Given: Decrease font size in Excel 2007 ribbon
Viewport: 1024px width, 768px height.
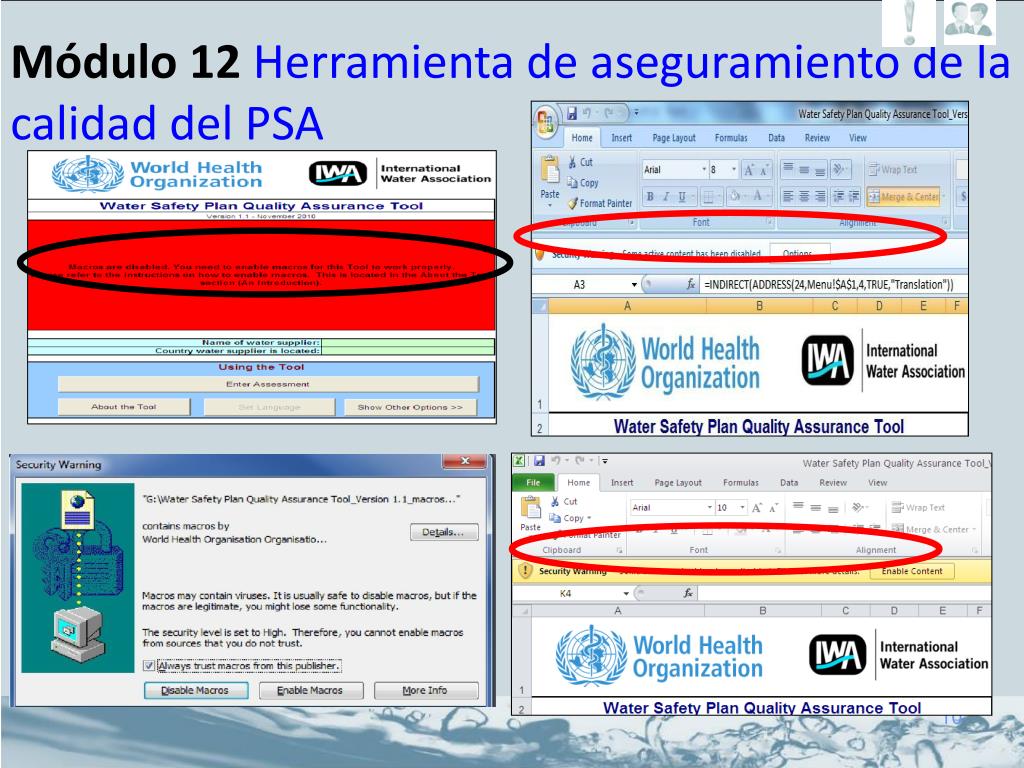Looking at the screenshot, I should [763, 170].
